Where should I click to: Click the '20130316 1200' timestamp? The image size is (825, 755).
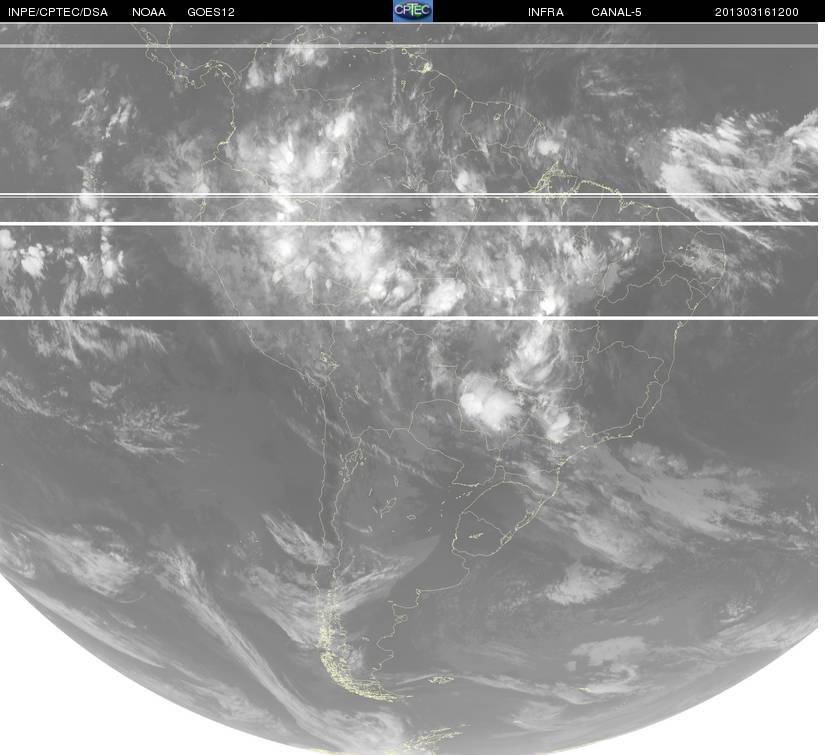click(x=757, y=12)
